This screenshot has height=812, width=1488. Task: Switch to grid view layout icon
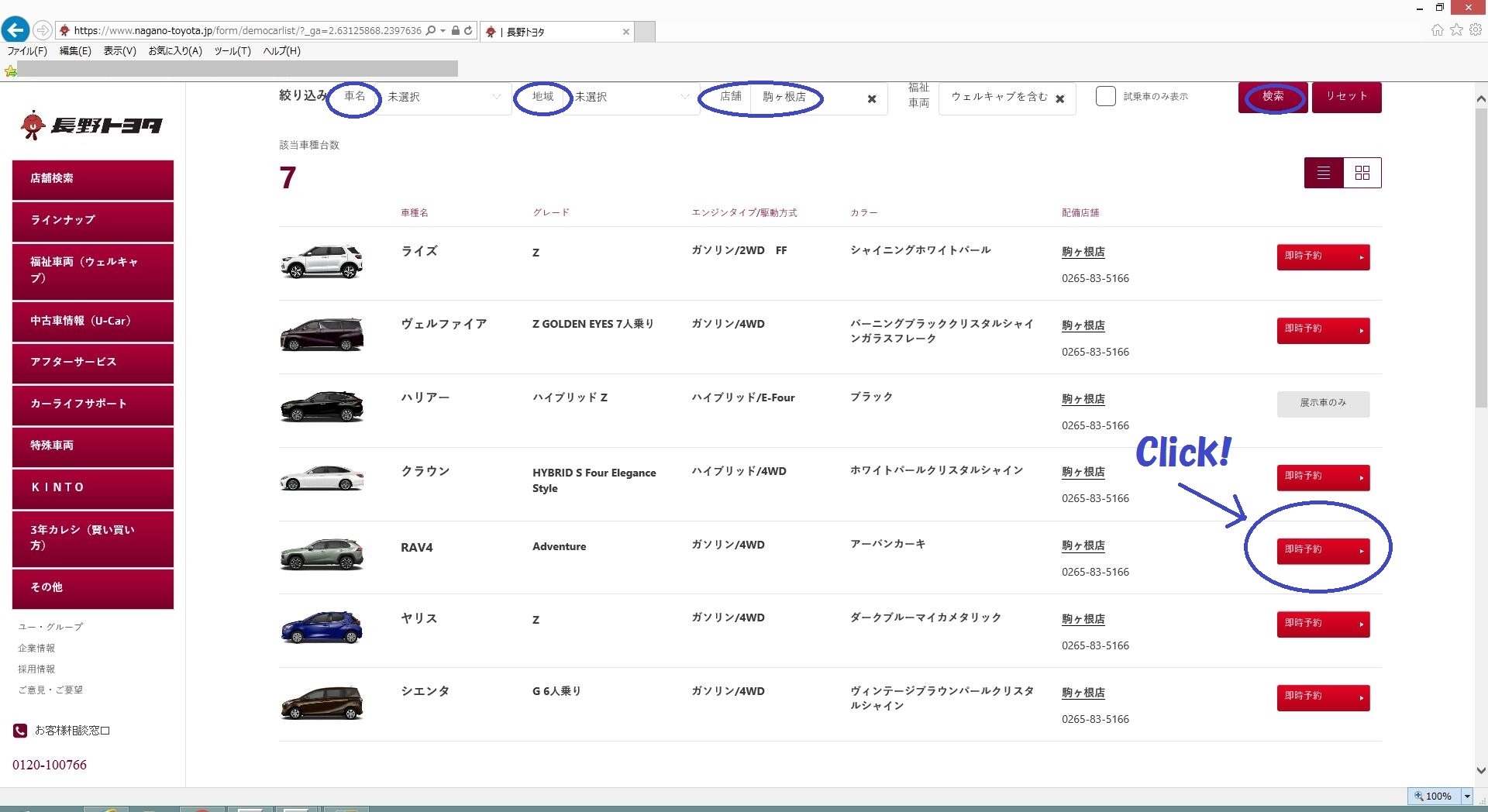[1362, 173]
